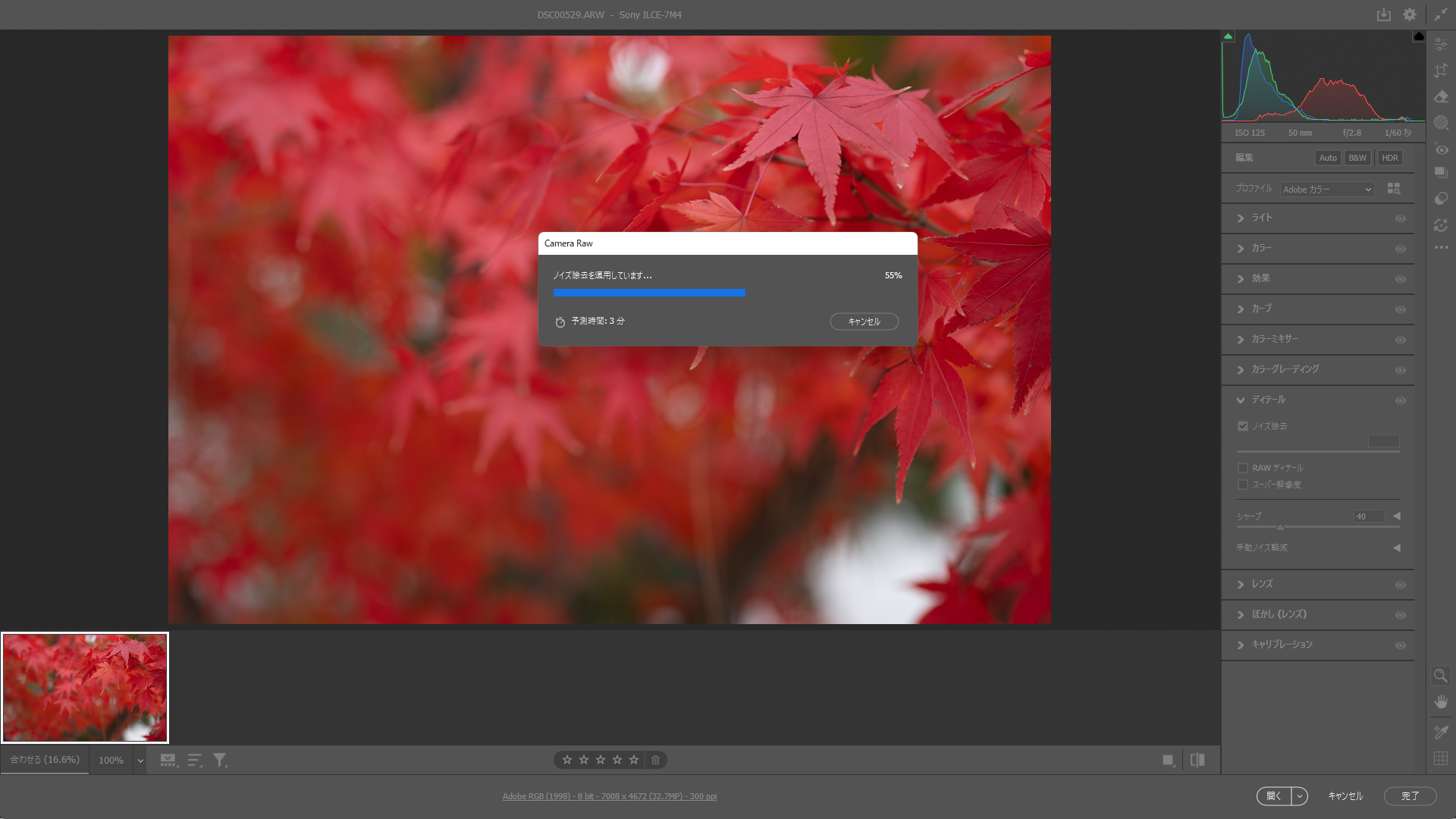
Task: Expand the カラーミキサー panel
Action: 1275,339
